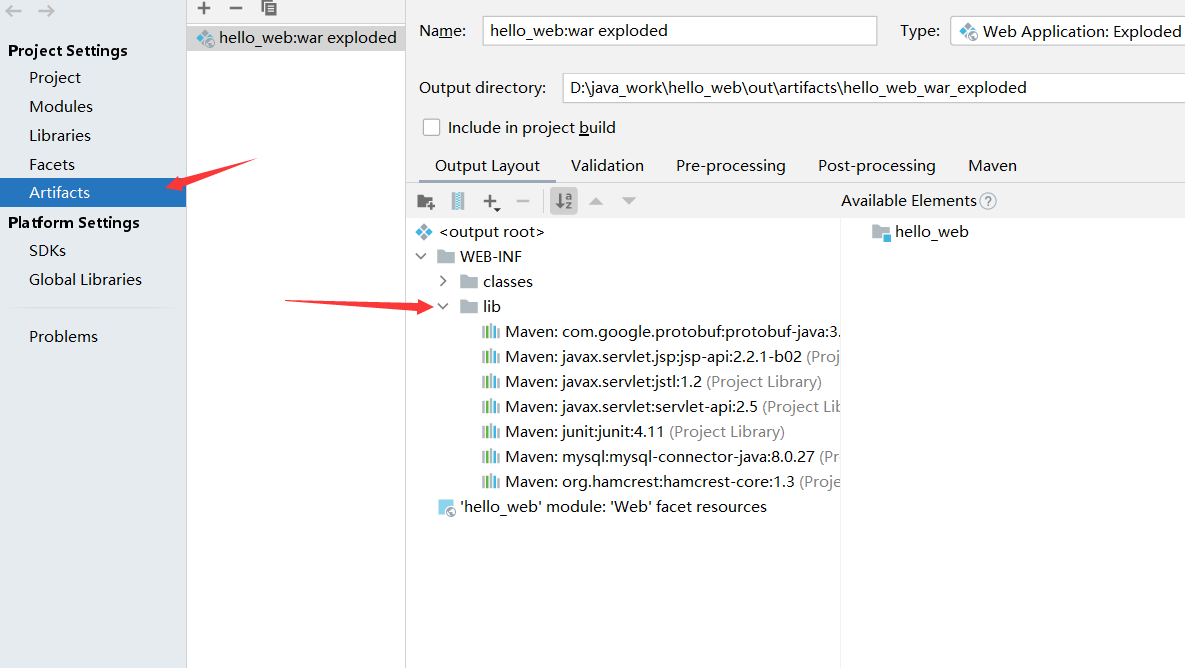Switch to the Validation tab
This screenshot has width=1185, height=668.
[607, 166]
